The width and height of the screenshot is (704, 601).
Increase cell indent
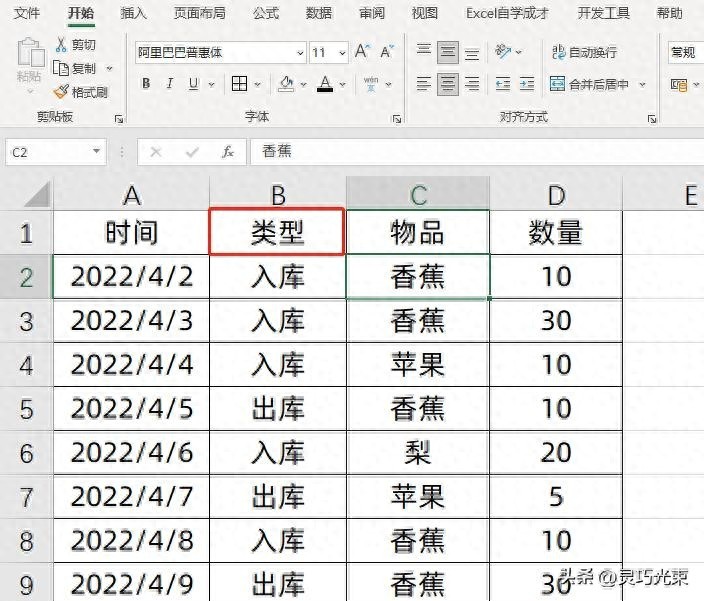tap(527, 84)
